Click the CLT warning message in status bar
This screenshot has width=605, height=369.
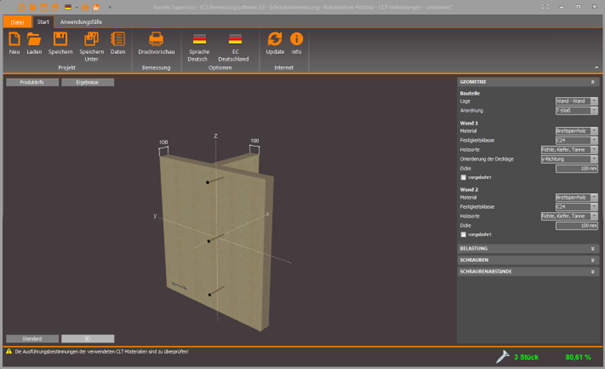pyautogui.click(x=101, y=352)
